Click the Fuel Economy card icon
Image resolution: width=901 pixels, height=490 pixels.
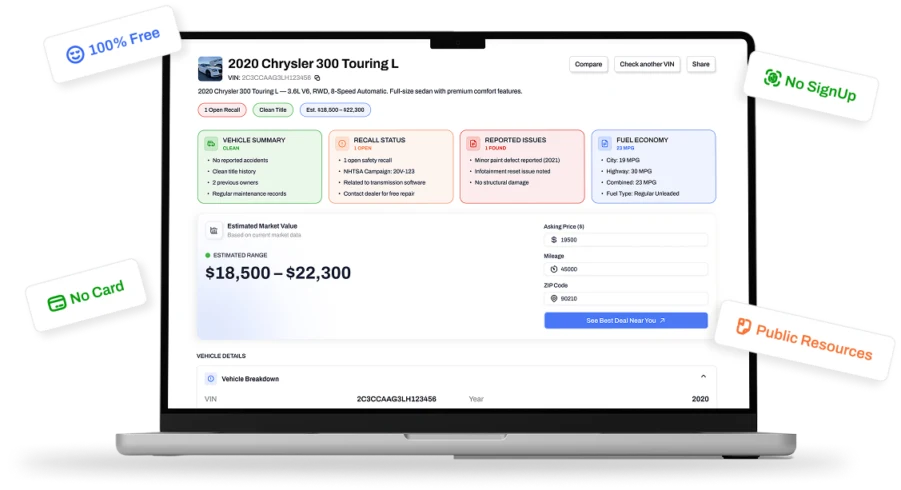coord(604,144)
